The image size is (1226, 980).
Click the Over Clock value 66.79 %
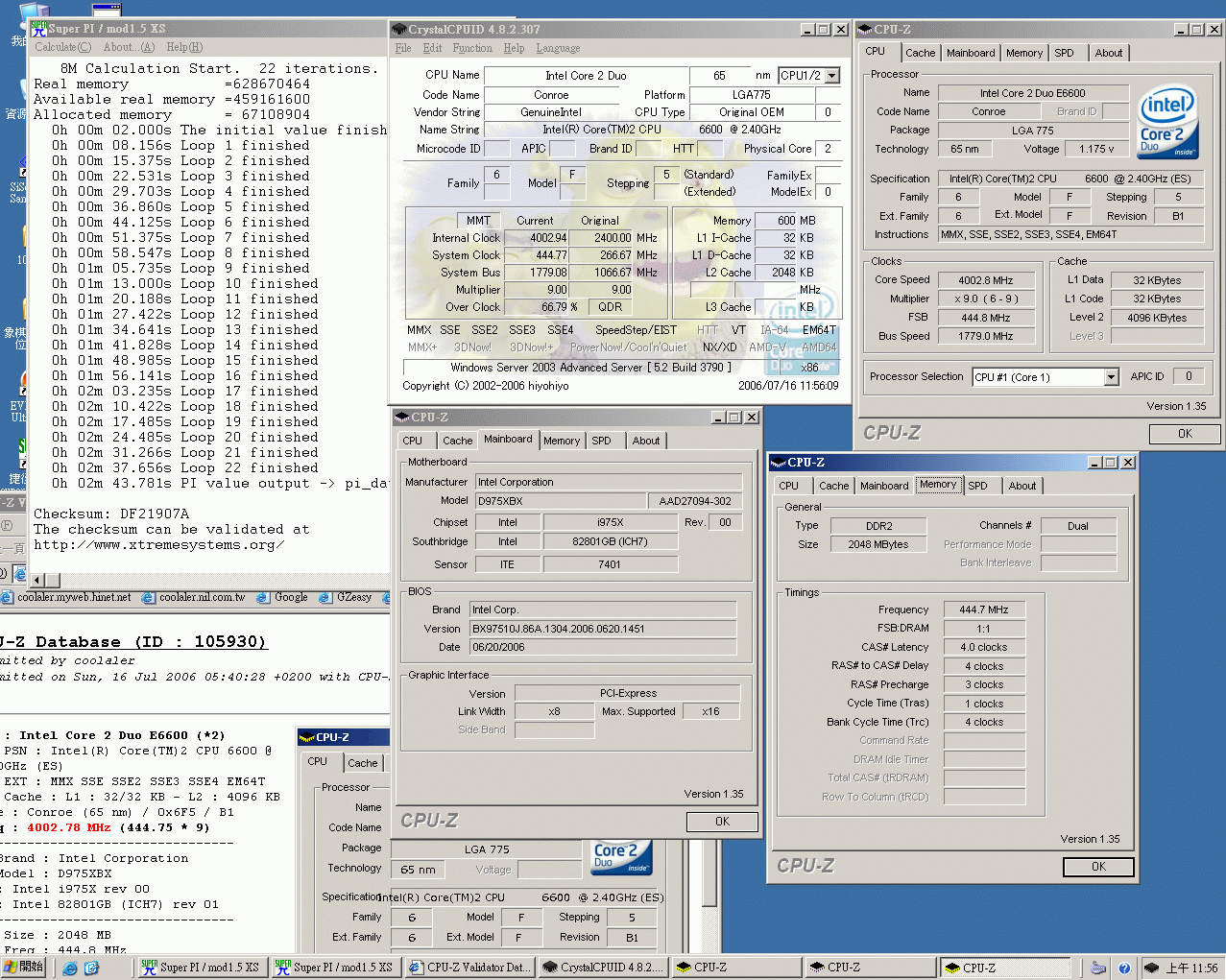560,307
